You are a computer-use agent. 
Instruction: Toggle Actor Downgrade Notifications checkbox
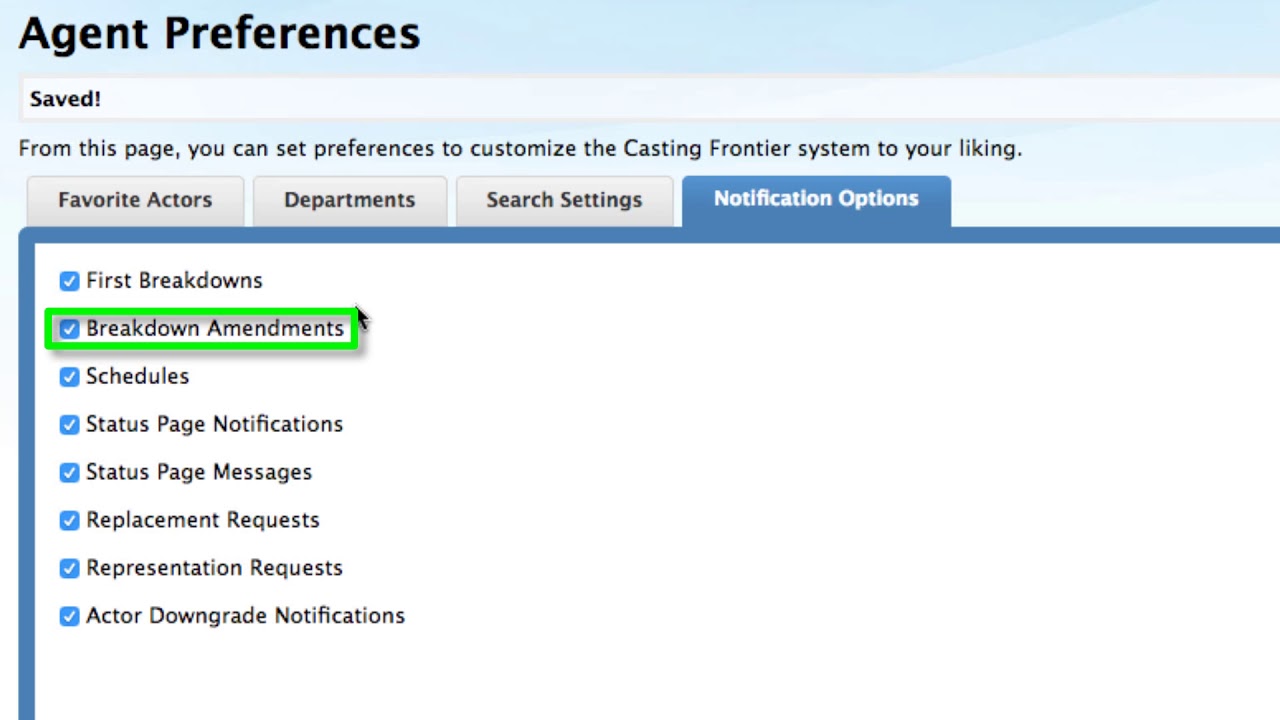(69, 617)
